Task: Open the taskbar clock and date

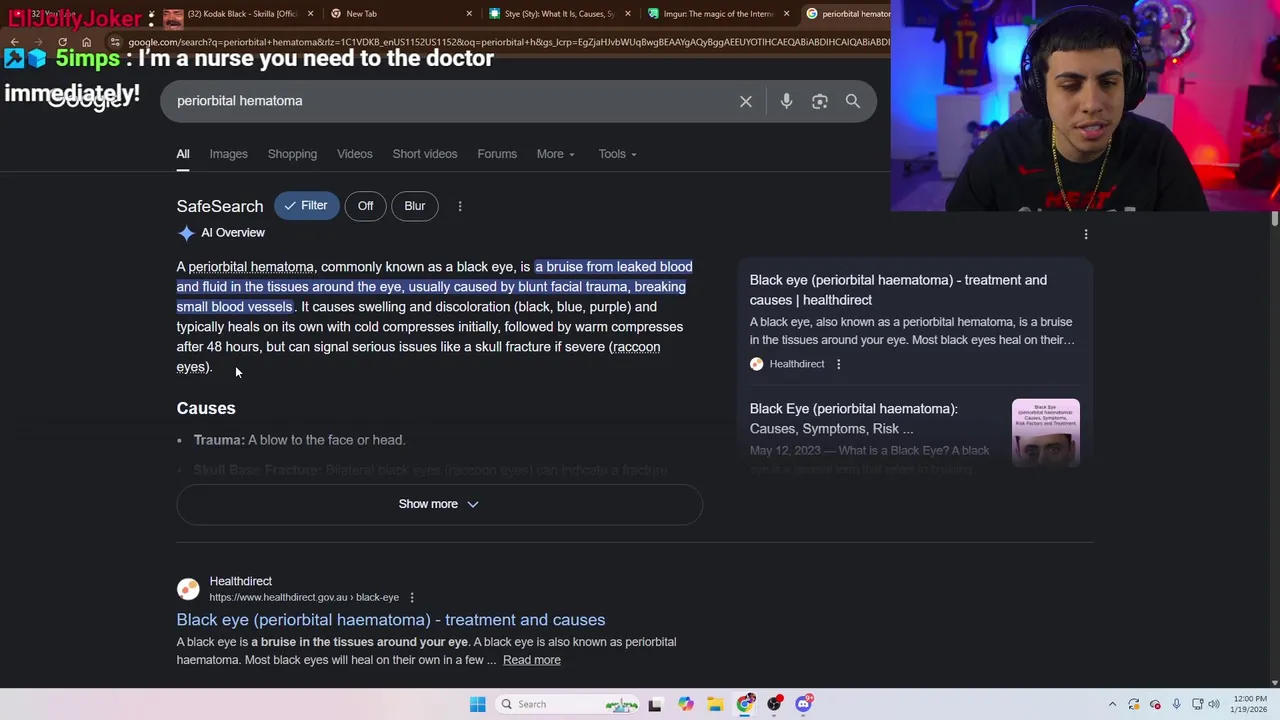Action: 1250,704
